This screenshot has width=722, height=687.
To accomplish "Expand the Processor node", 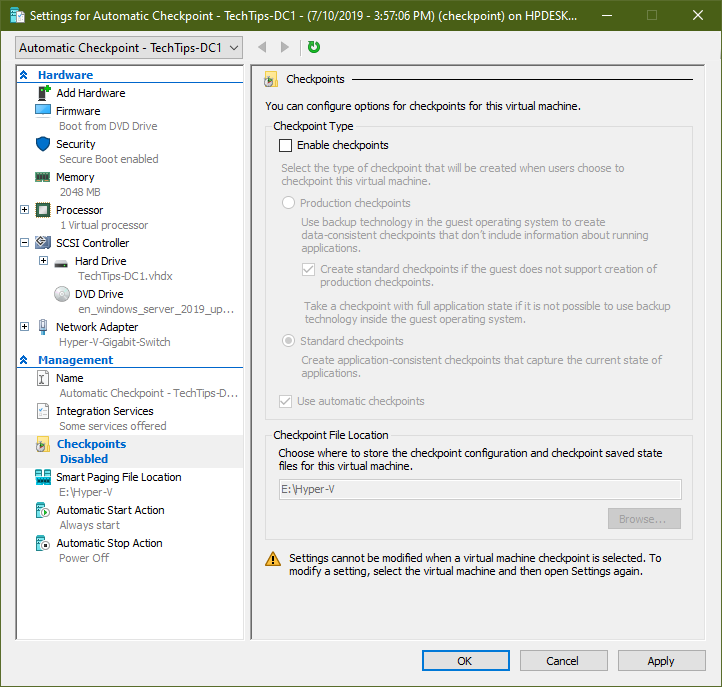I will click(x=24, y=210).
